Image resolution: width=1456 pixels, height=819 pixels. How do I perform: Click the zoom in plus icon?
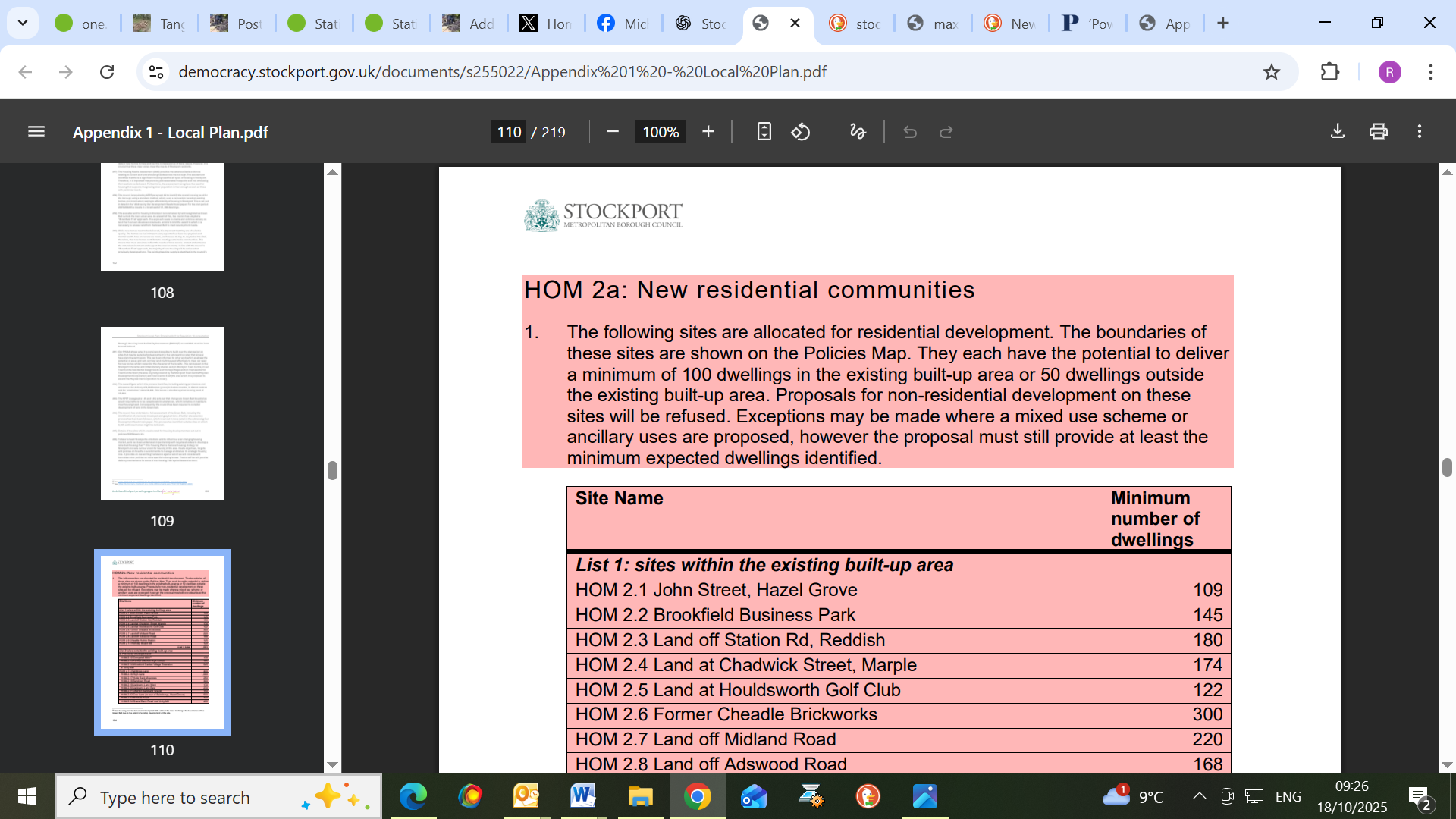[708, 132]
